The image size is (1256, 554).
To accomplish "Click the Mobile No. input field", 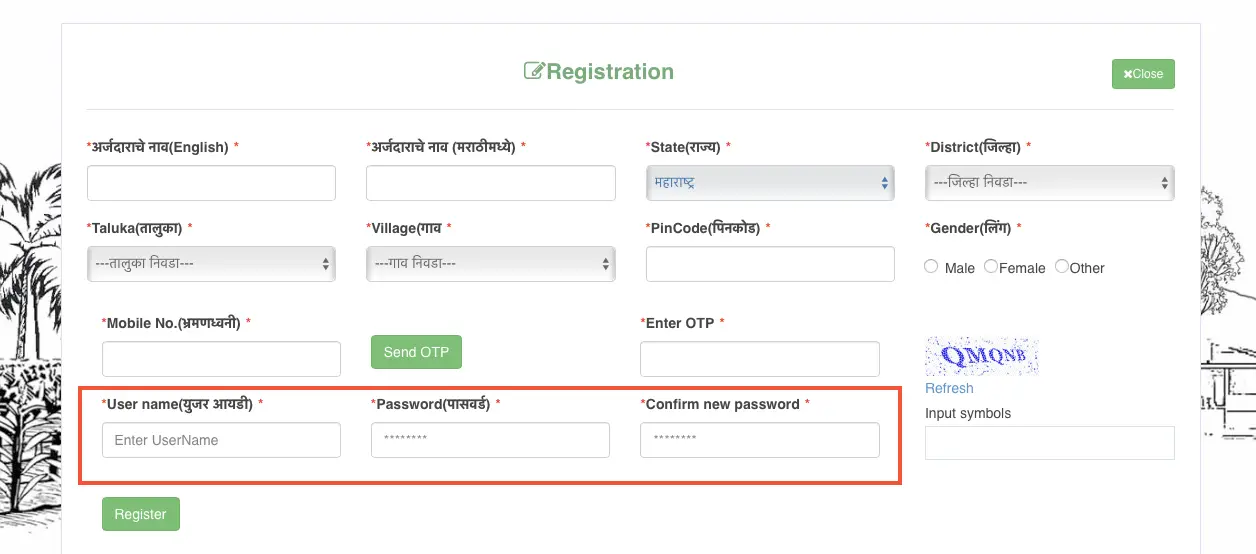I will click(221, 359).
